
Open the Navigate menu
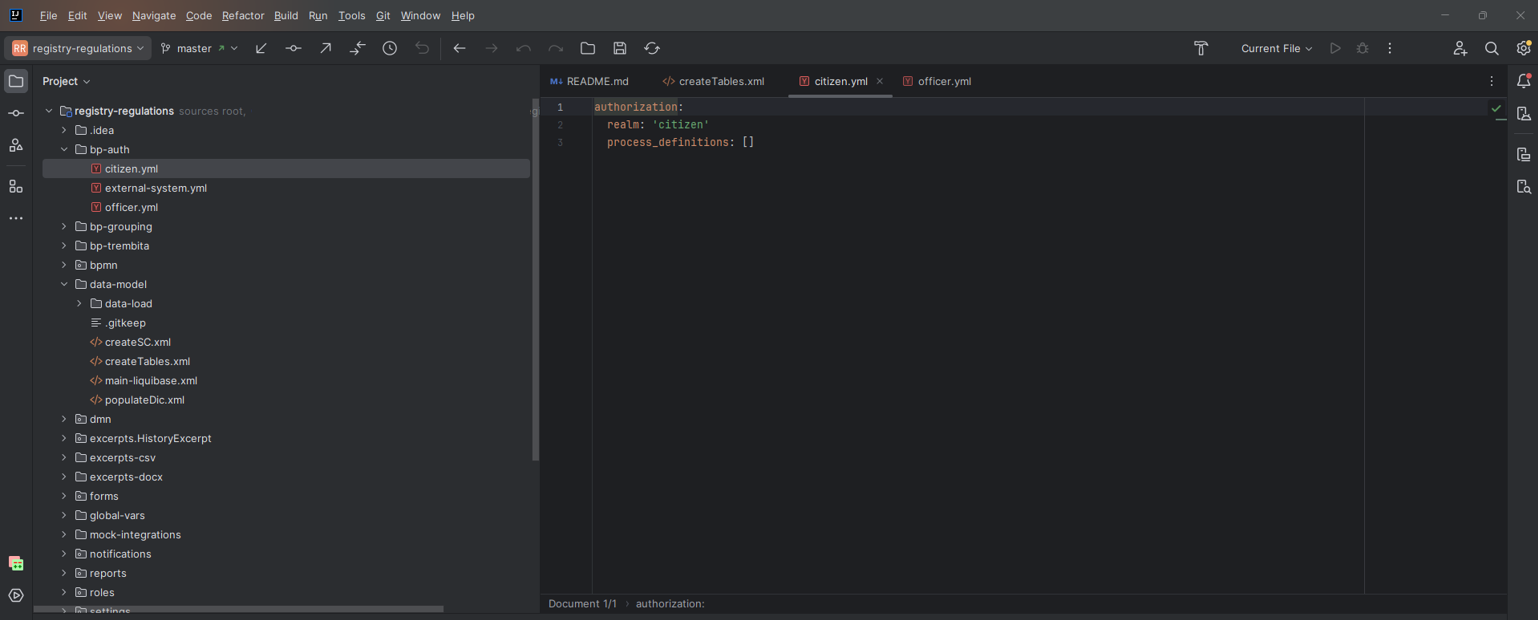click(154, 16)
